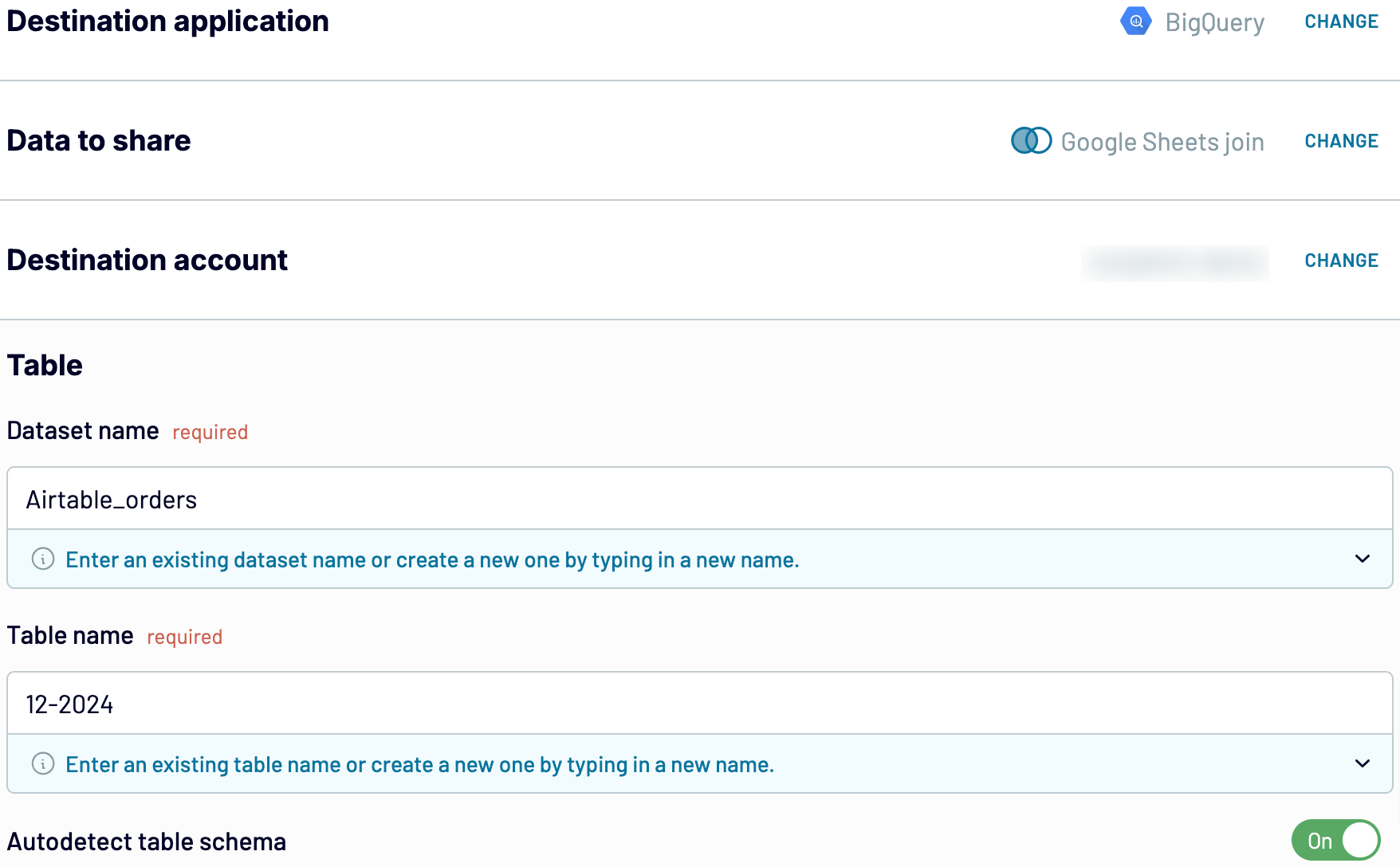The image size is (1400, 867).
Task: Click the blurred destination account name
Action: coord(1174,262)
